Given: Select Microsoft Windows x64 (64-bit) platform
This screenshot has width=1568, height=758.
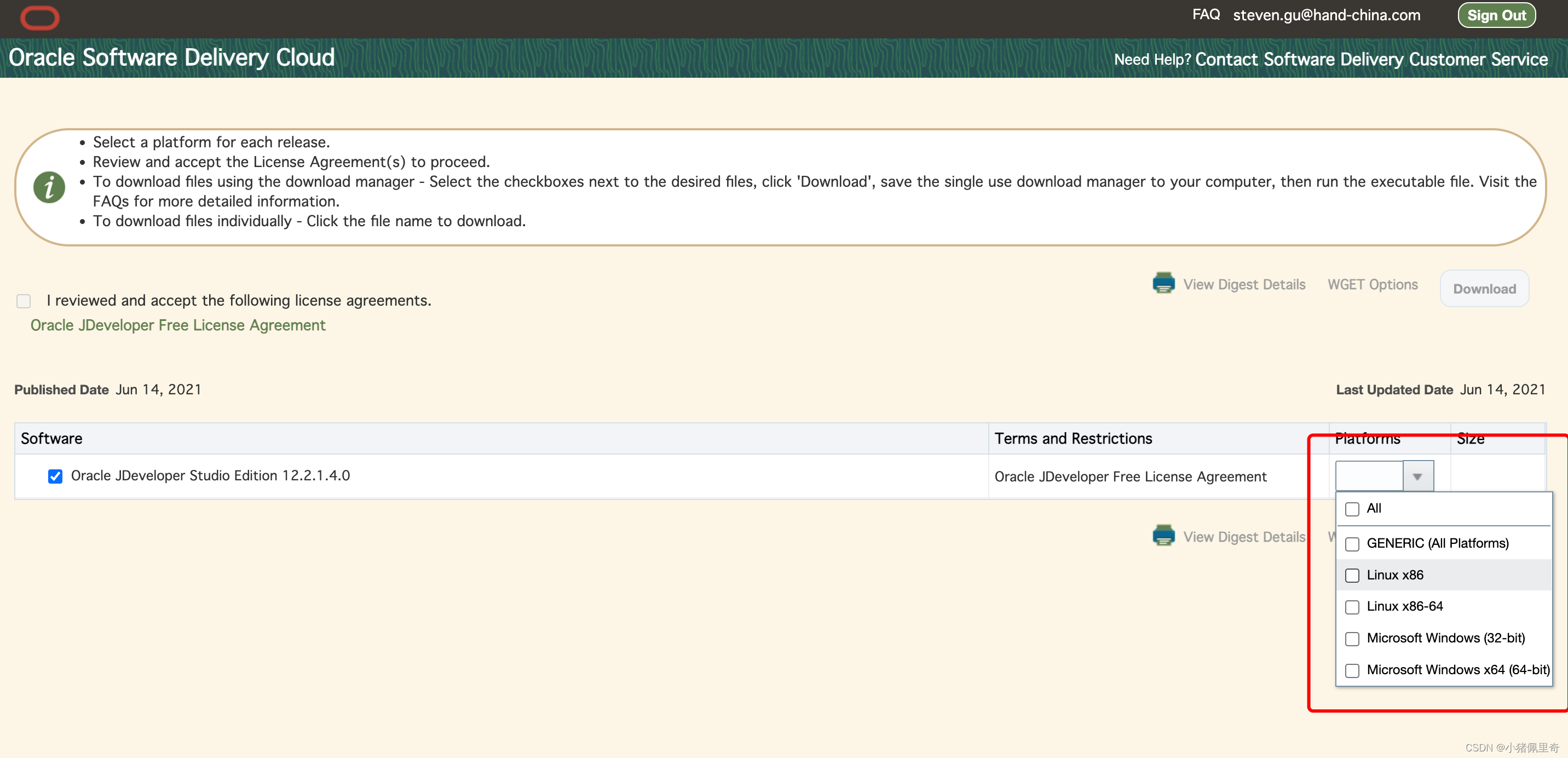Looking at the screenshot, I should pos(1352,670).
